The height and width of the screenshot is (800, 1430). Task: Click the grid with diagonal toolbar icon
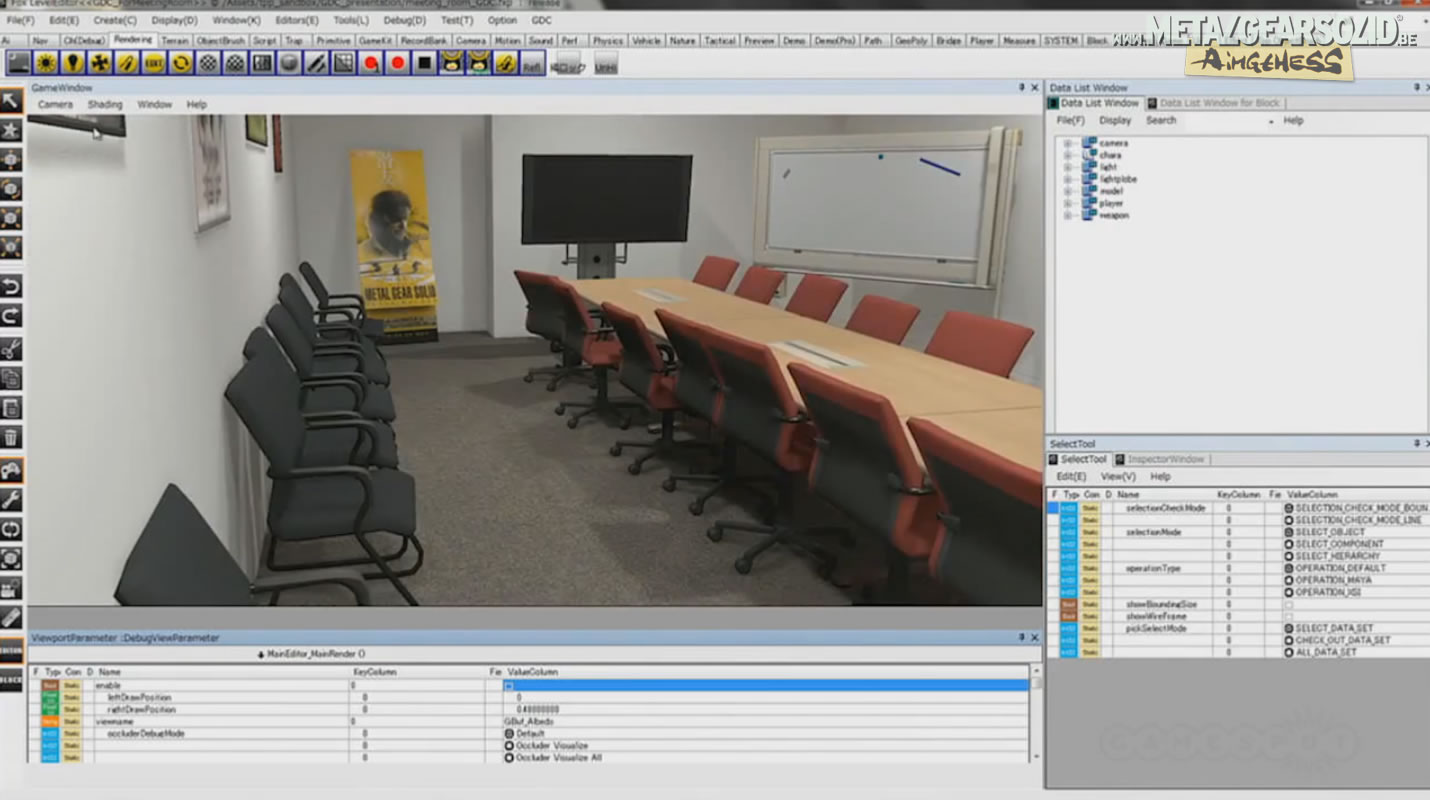pos(343,63)
